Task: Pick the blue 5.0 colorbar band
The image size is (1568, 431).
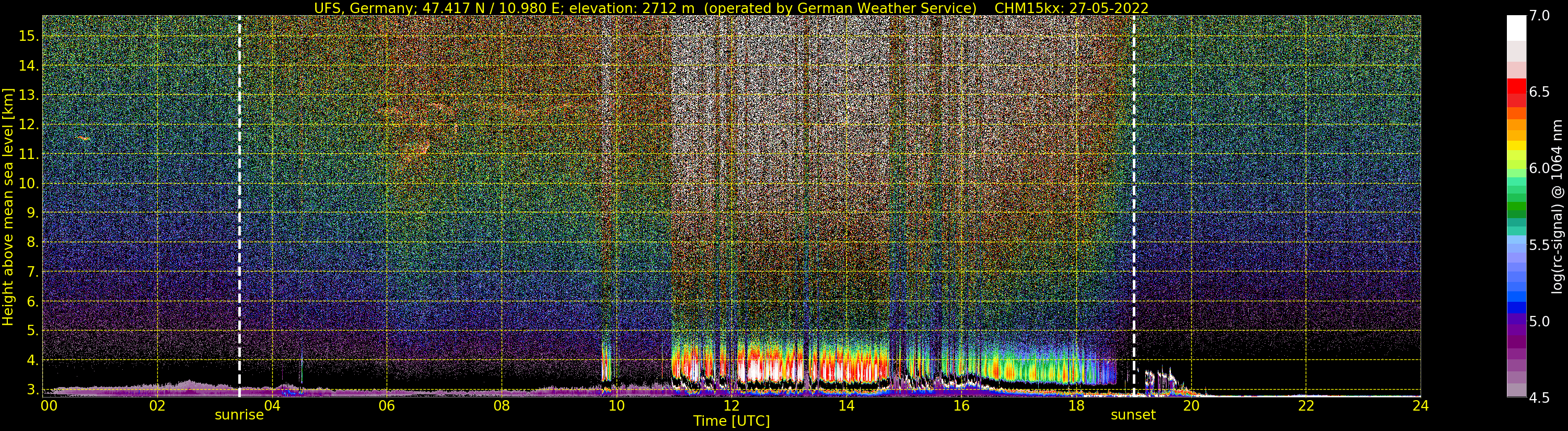Action: [1516, 307]
